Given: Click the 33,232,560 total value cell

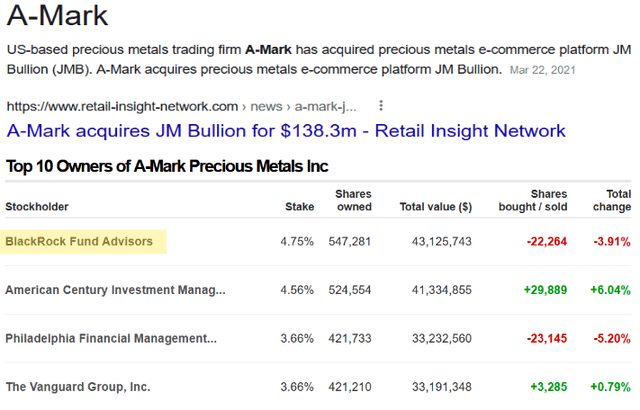Looking at the screenshot, I should coord(442,339).
